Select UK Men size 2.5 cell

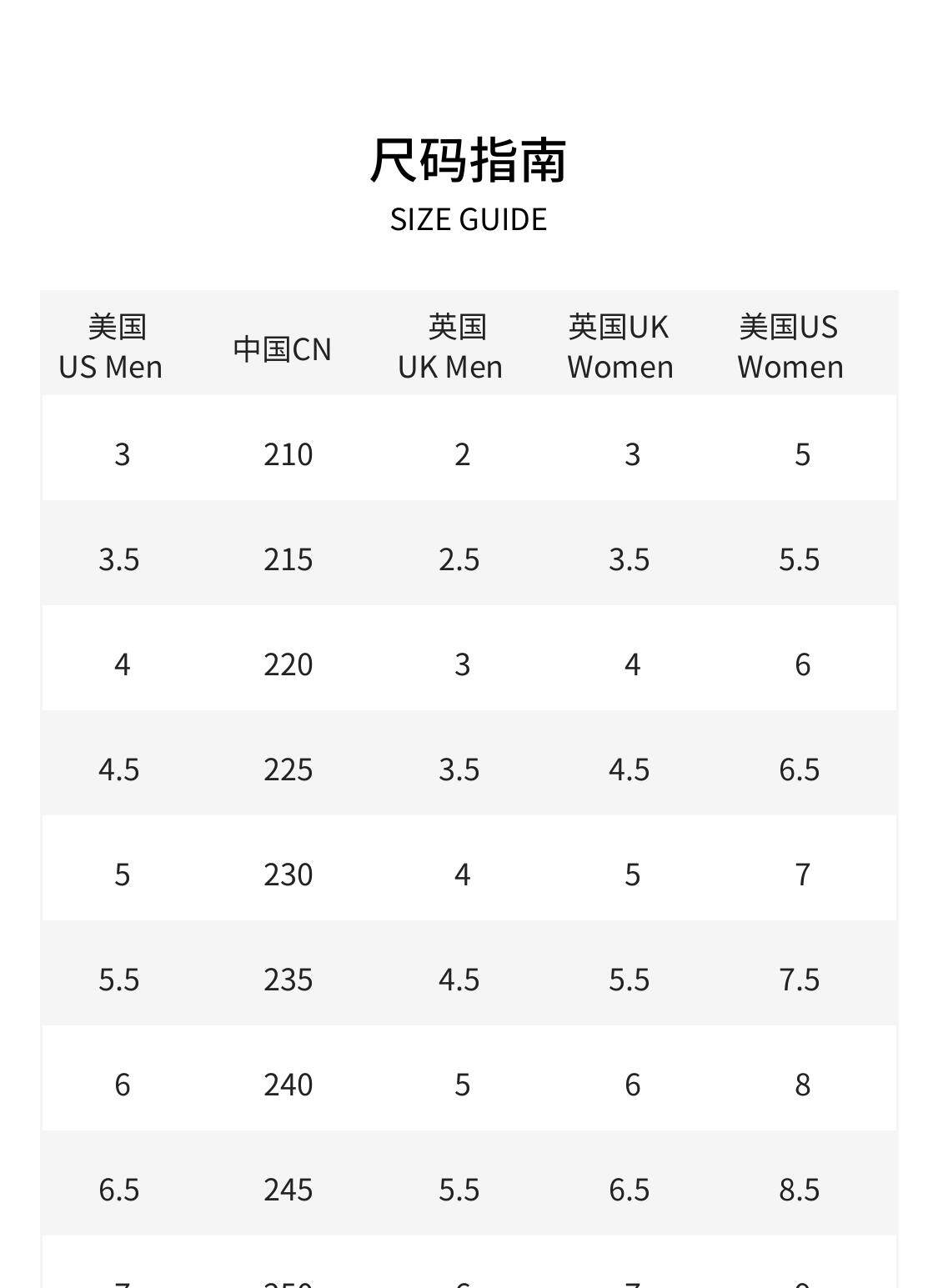coord(459,559)
